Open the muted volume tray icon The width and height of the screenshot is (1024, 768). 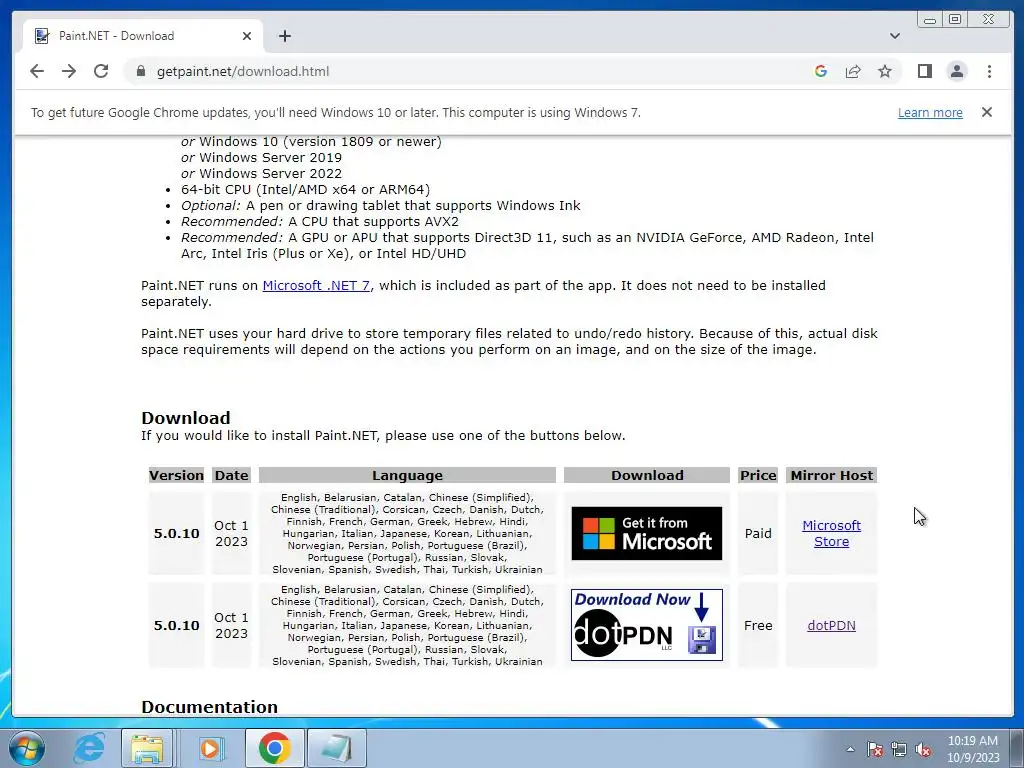point(923,749)
